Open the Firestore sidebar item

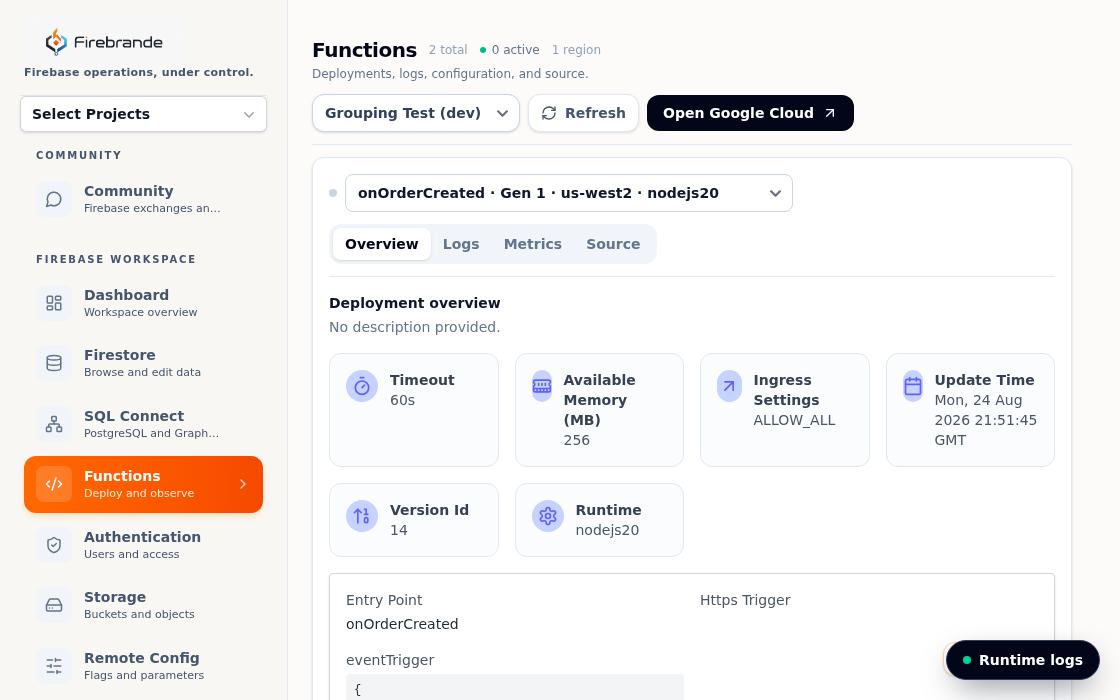click(144, 363)
